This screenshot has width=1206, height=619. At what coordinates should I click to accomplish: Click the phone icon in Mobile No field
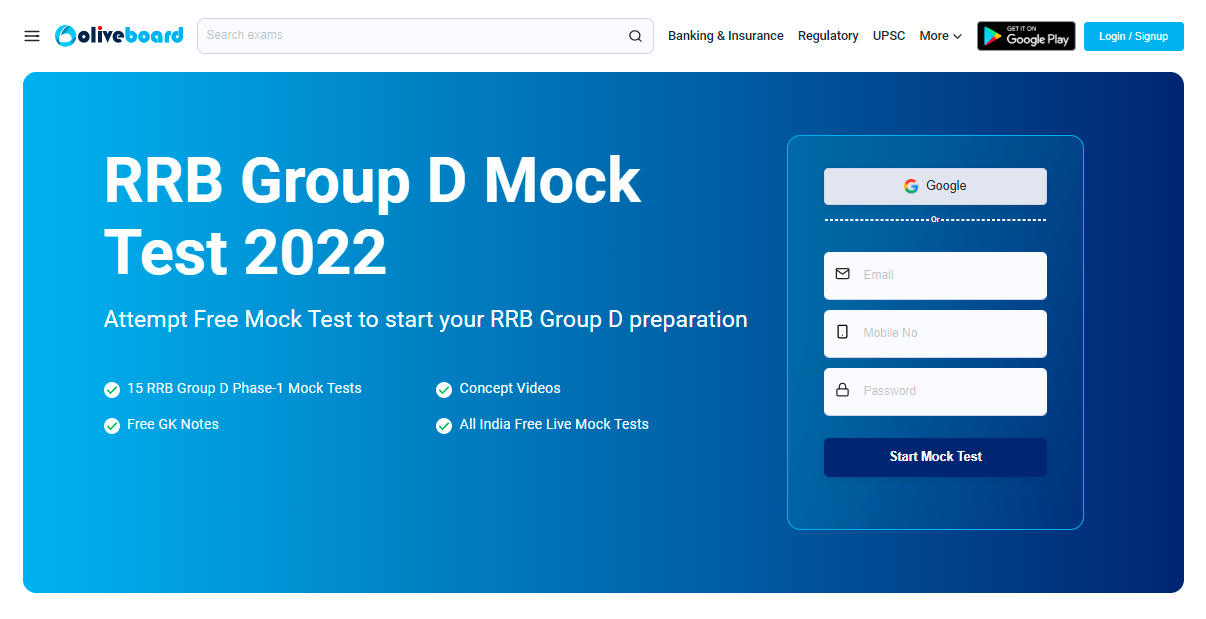(x=842, y=332)
